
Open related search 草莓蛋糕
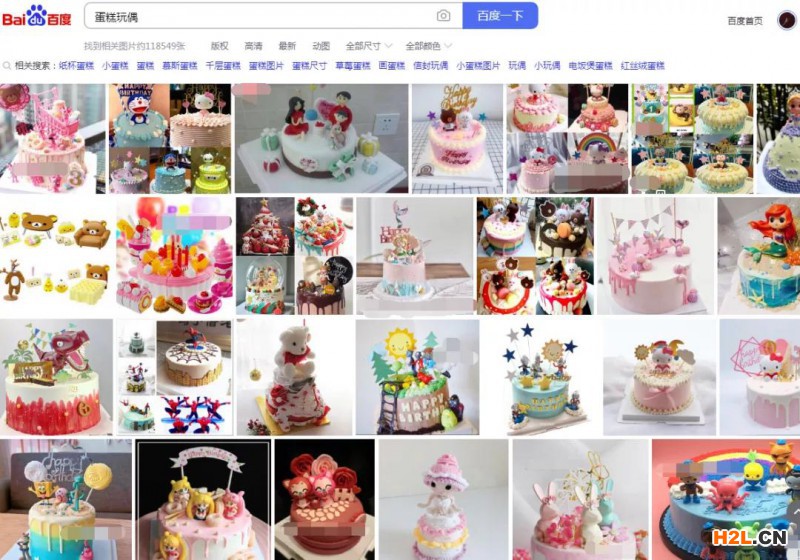(353, 66)
